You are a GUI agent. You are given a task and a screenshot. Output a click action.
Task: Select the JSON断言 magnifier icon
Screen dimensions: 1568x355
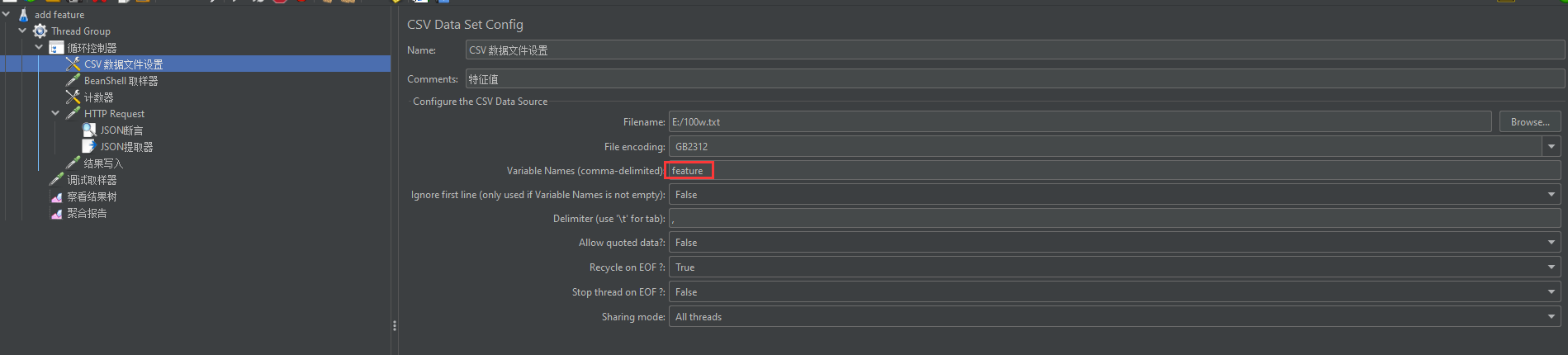(89, 130)
